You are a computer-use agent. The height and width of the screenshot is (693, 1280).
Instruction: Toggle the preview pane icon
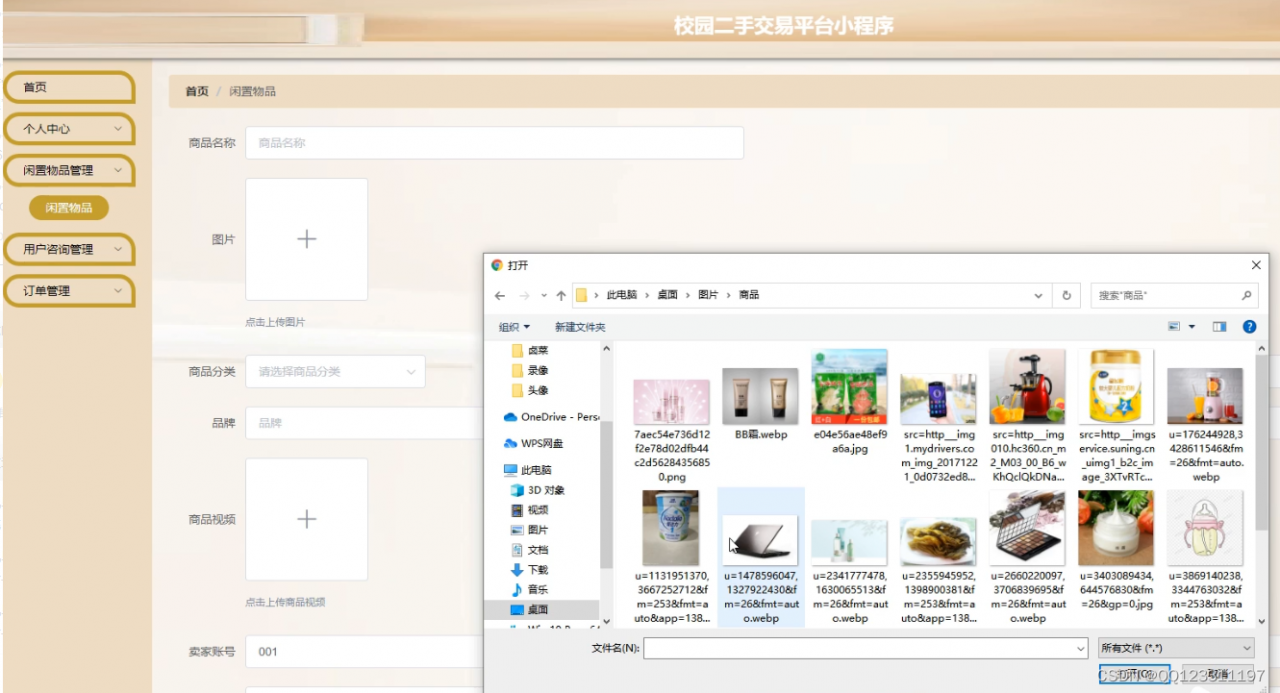click(x=1219, y=327)
